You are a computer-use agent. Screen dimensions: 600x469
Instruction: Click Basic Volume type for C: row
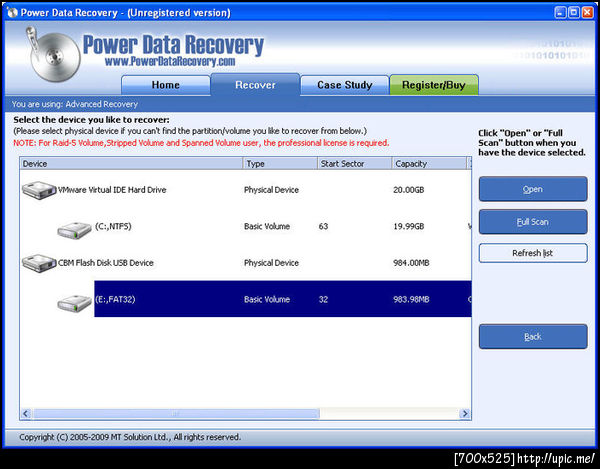point(267,226)
